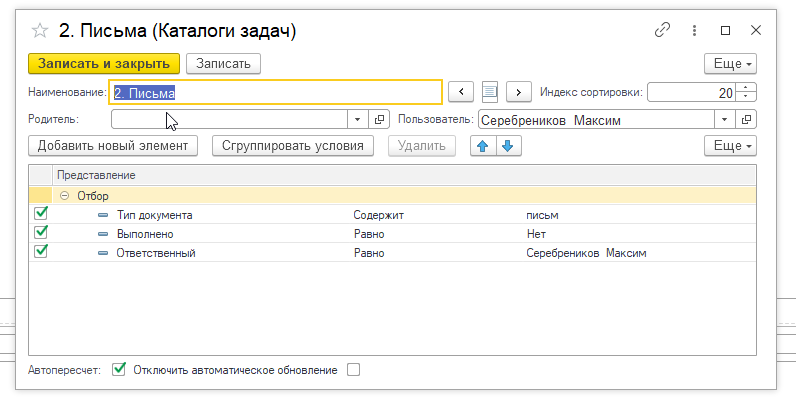Toggle the Ответственный condition checkbox
Screen dimensions: 796x403
[41, 252]
